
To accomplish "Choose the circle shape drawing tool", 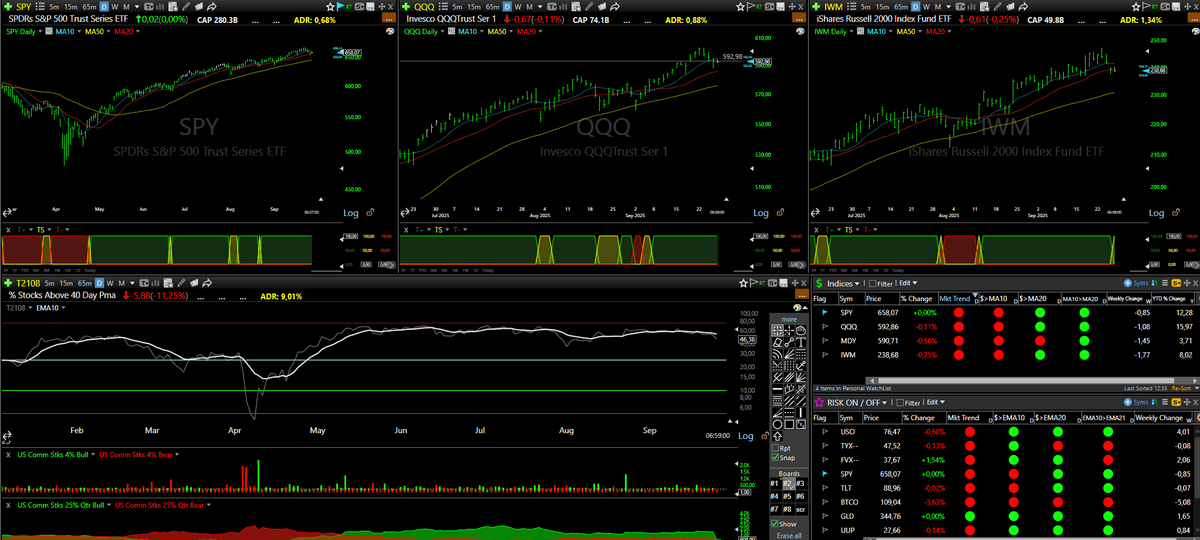I will coord(777,424).
